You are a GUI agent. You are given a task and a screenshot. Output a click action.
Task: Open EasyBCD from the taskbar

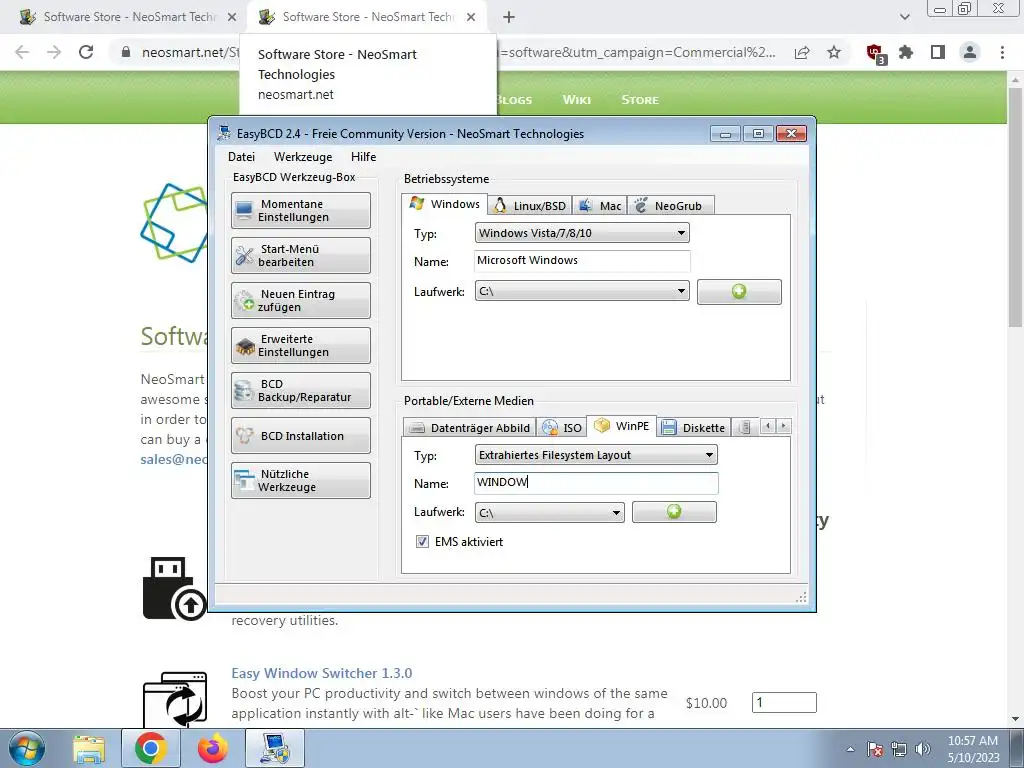pos(275,749)
